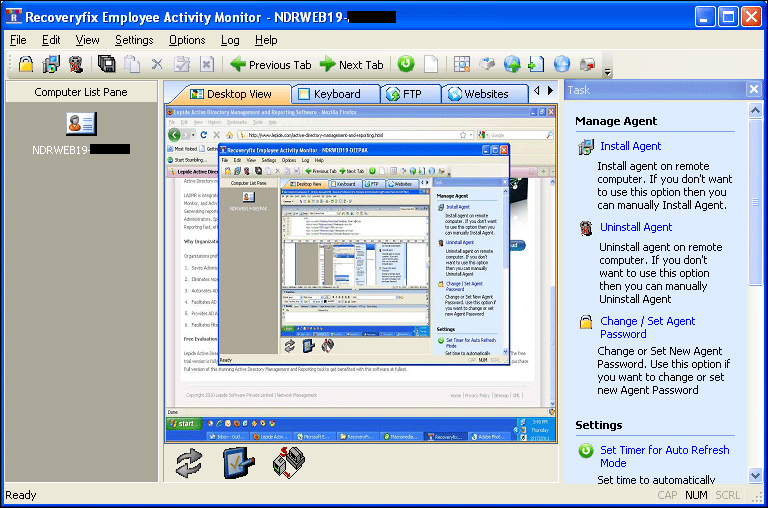Close the Task pane
Screen dimensions: 768x508
click(754, 90)
